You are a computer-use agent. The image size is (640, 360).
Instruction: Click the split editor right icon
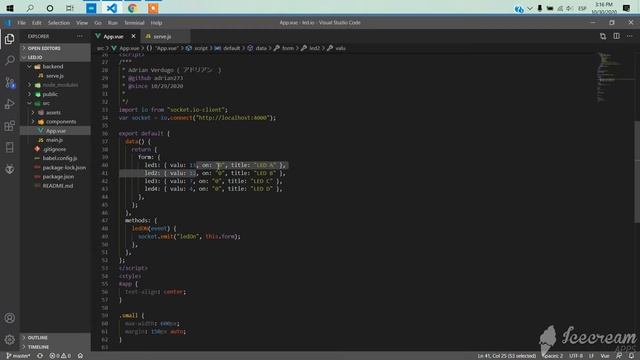616,36
